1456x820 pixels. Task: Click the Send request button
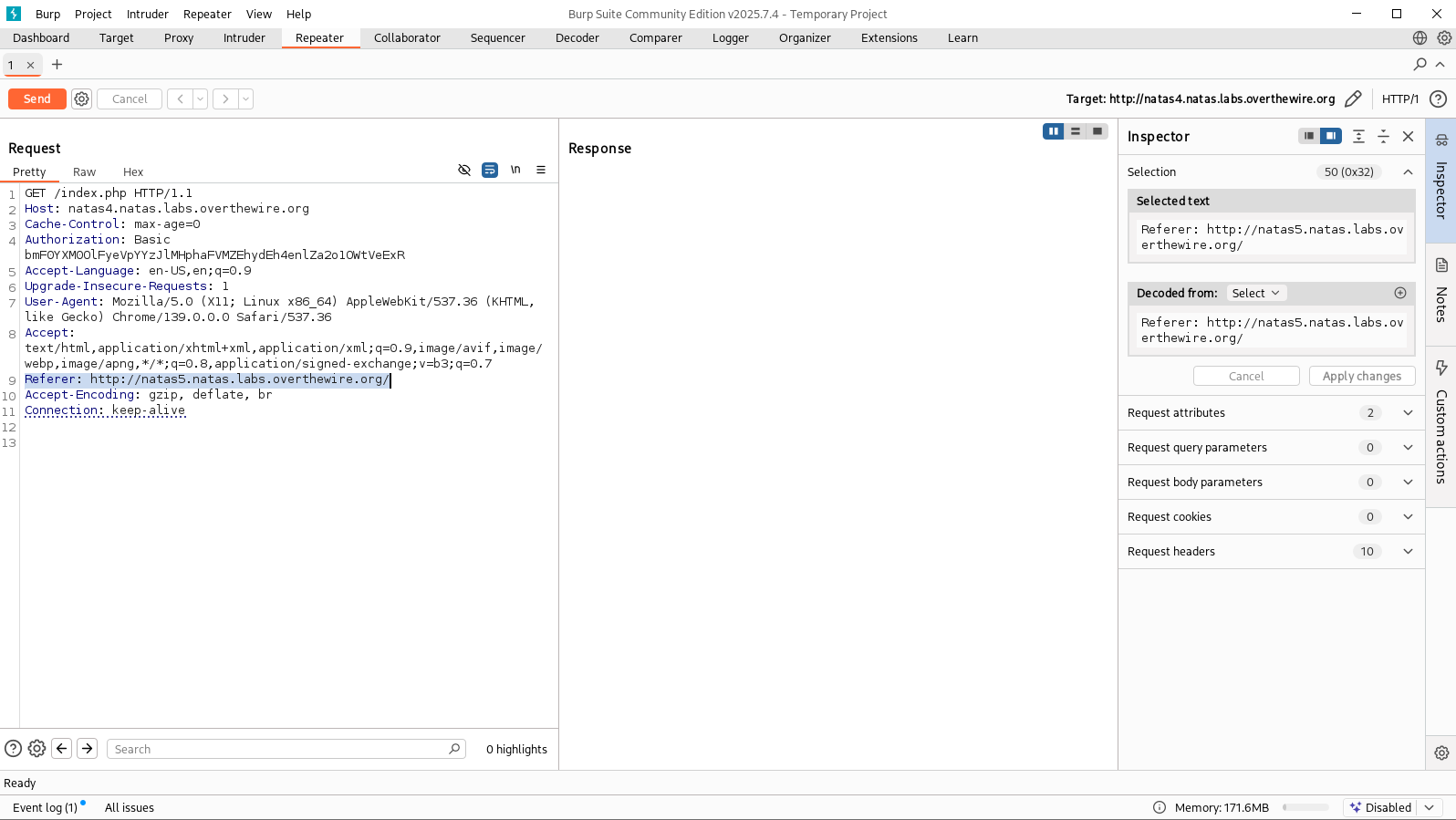(x=37, y=99)
